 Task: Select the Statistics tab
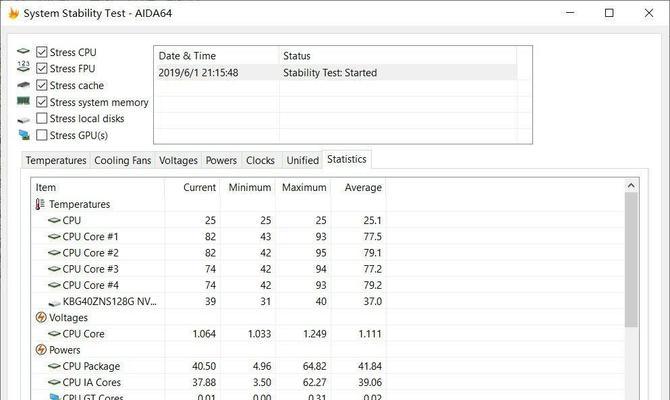[x=347, y=159]
